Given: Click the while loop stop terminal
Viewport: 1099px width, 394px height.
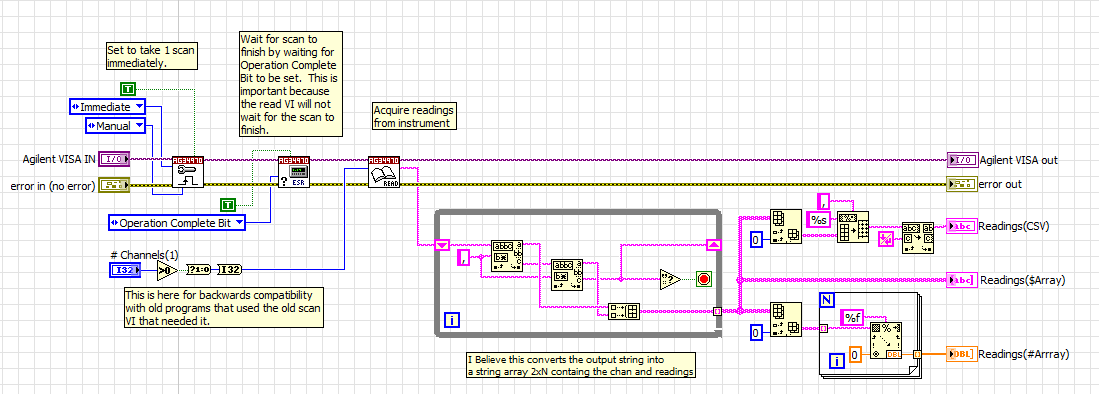Looking at the screenshot, I should point(704,279).
